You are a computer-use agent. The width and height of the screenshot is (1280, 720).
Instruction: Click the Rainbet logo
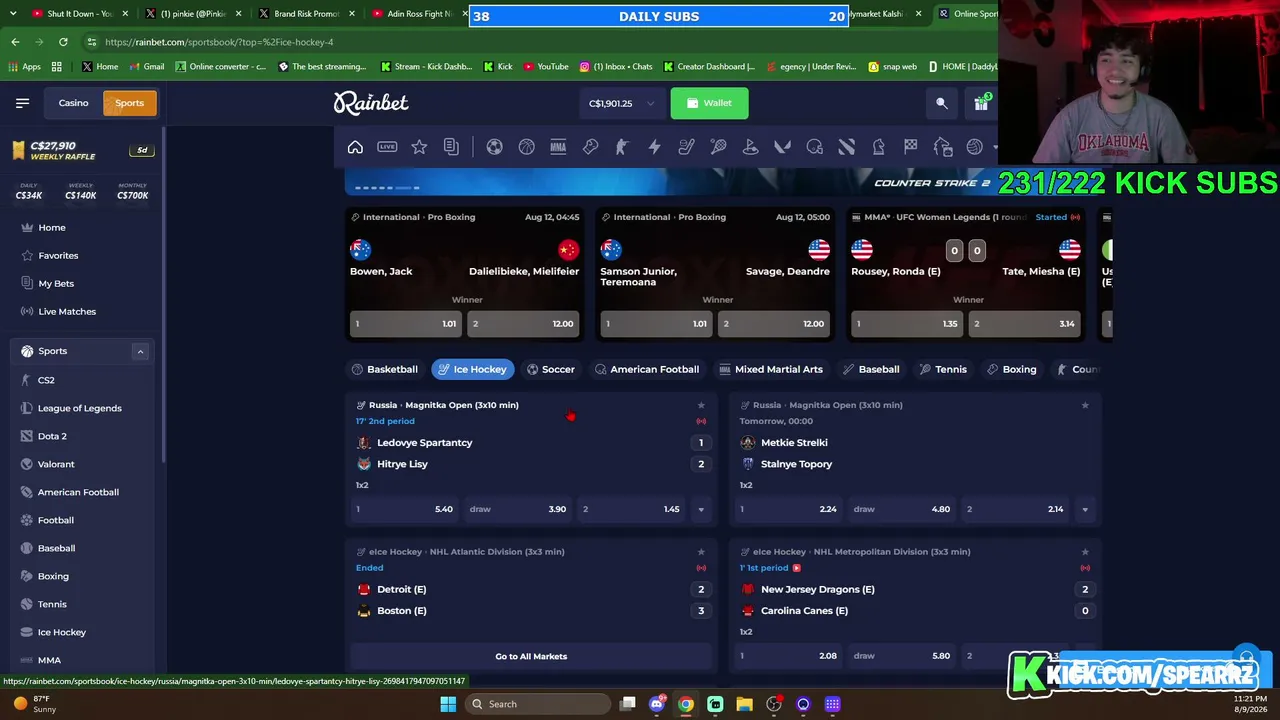click(x=371, y=103)
